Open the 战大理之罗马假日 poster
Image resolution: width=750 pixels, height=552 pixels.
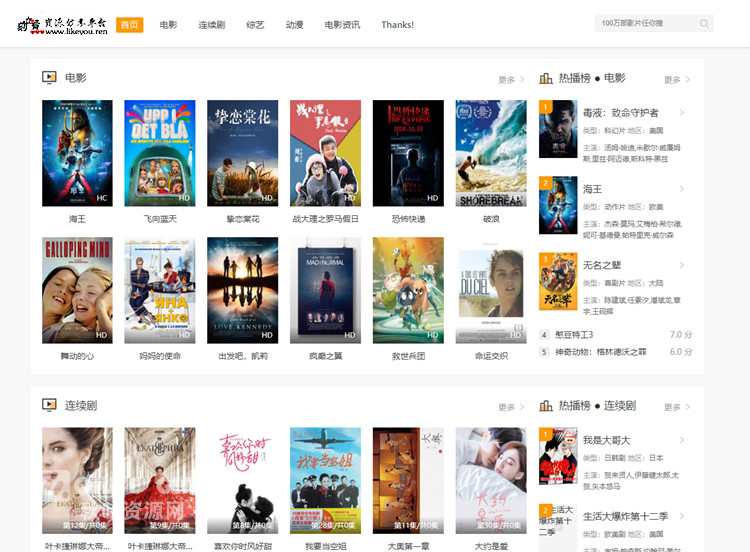click(x=325, y=153)
